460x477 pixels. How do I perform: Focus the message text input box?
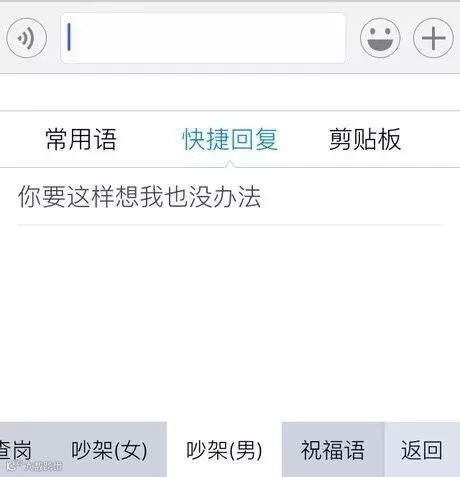click(x=203, y=38)
